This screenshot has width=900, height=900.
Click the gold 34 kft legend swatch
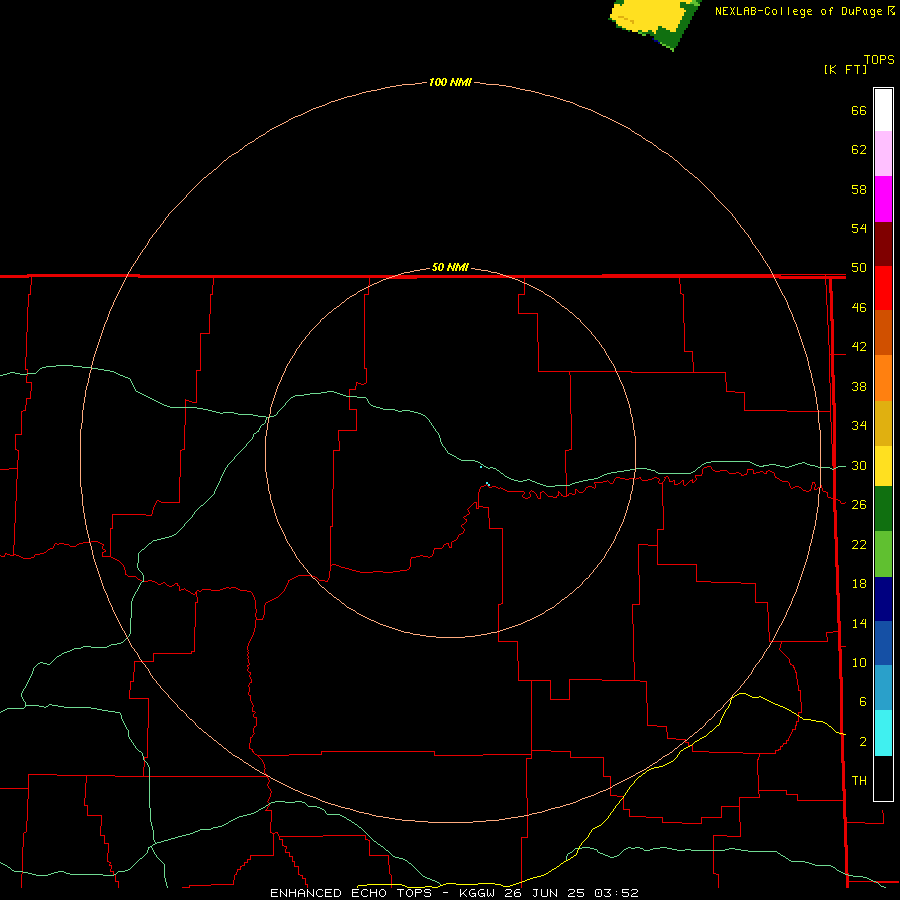pos(883,423)
